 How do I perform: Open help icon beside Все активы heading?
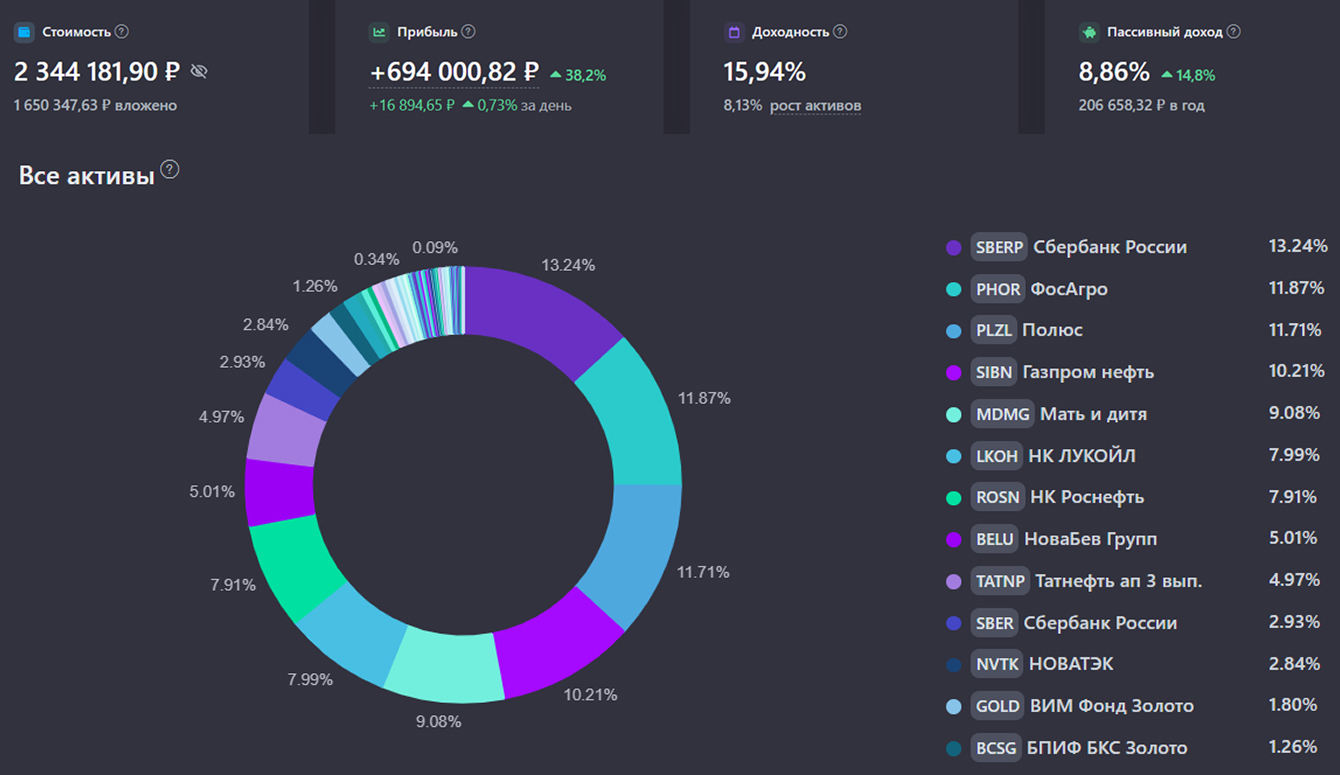169,170
